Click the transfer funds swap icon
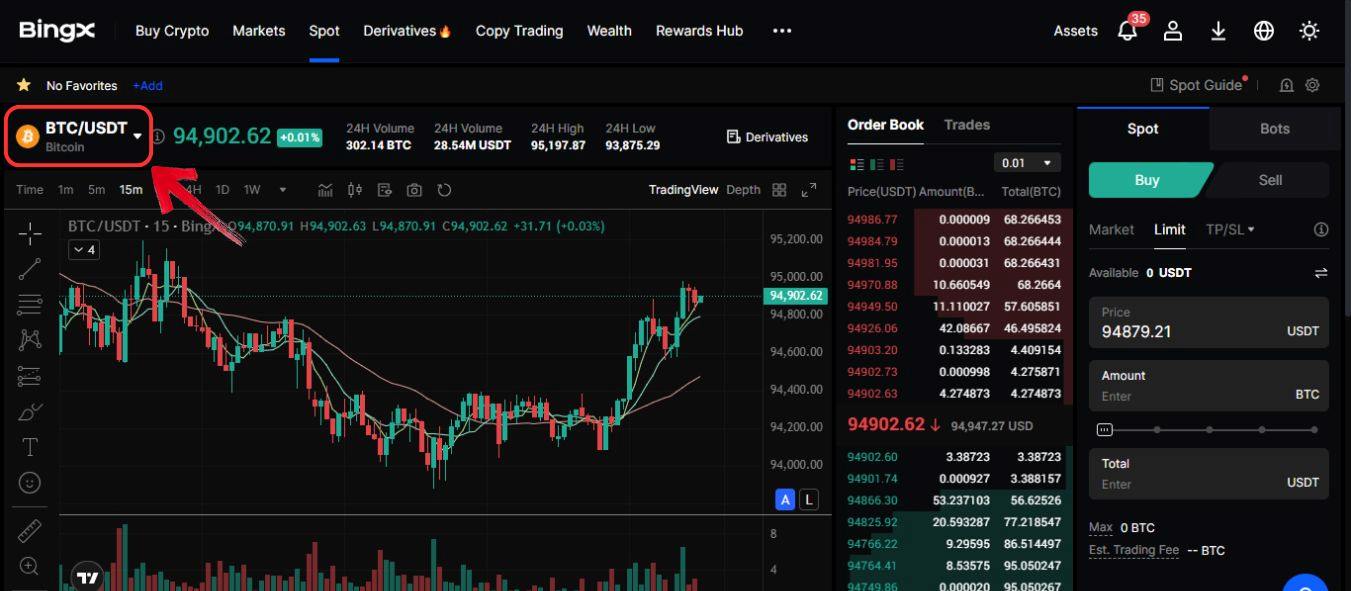 (x=1321, y=273)
